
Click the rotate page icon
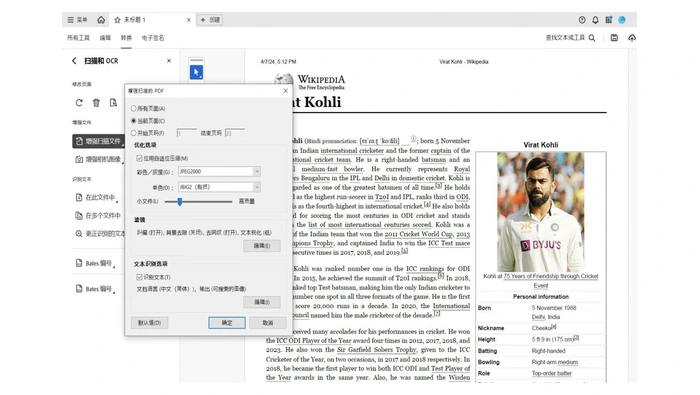(79, 103)
